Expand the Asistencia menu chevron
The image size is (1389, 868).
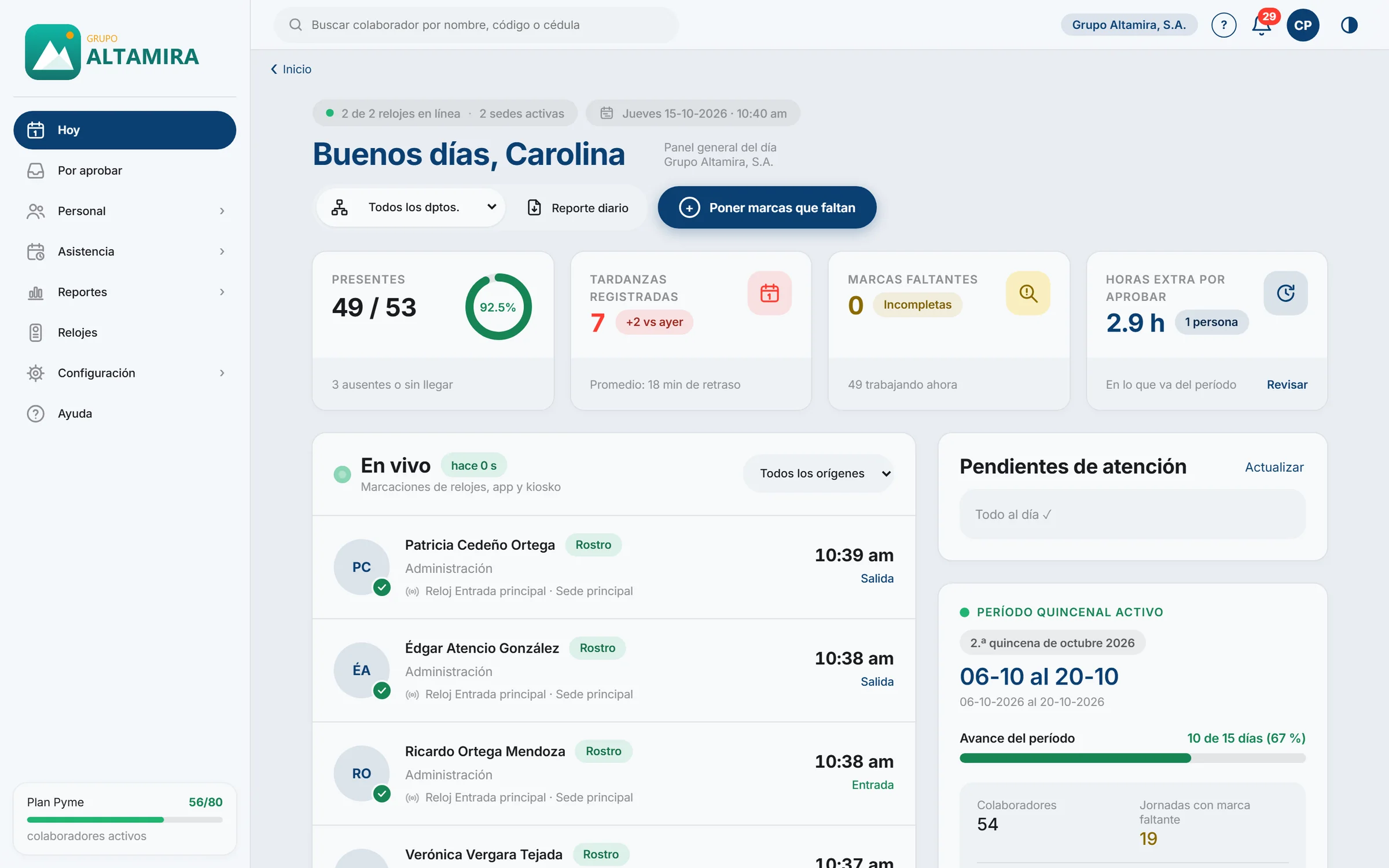coord(222,252)
